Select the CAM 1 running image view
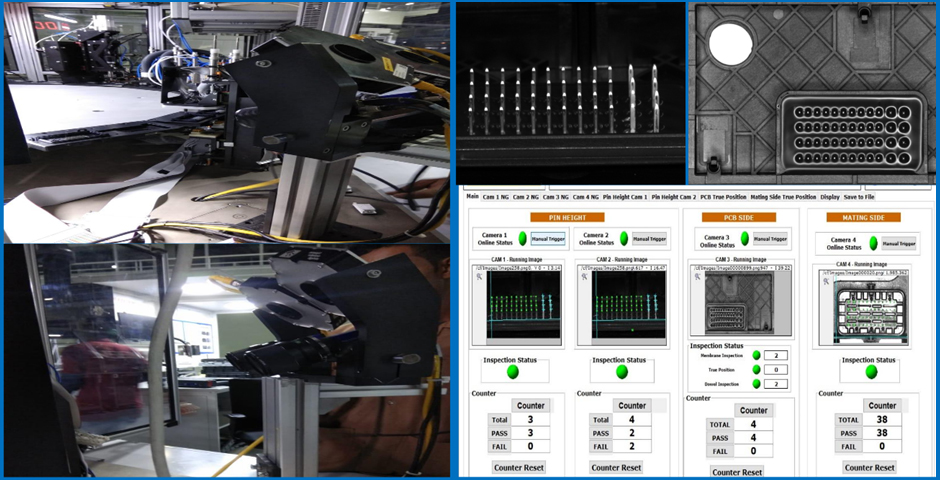The image size is (940, 480). pos(517,305)
